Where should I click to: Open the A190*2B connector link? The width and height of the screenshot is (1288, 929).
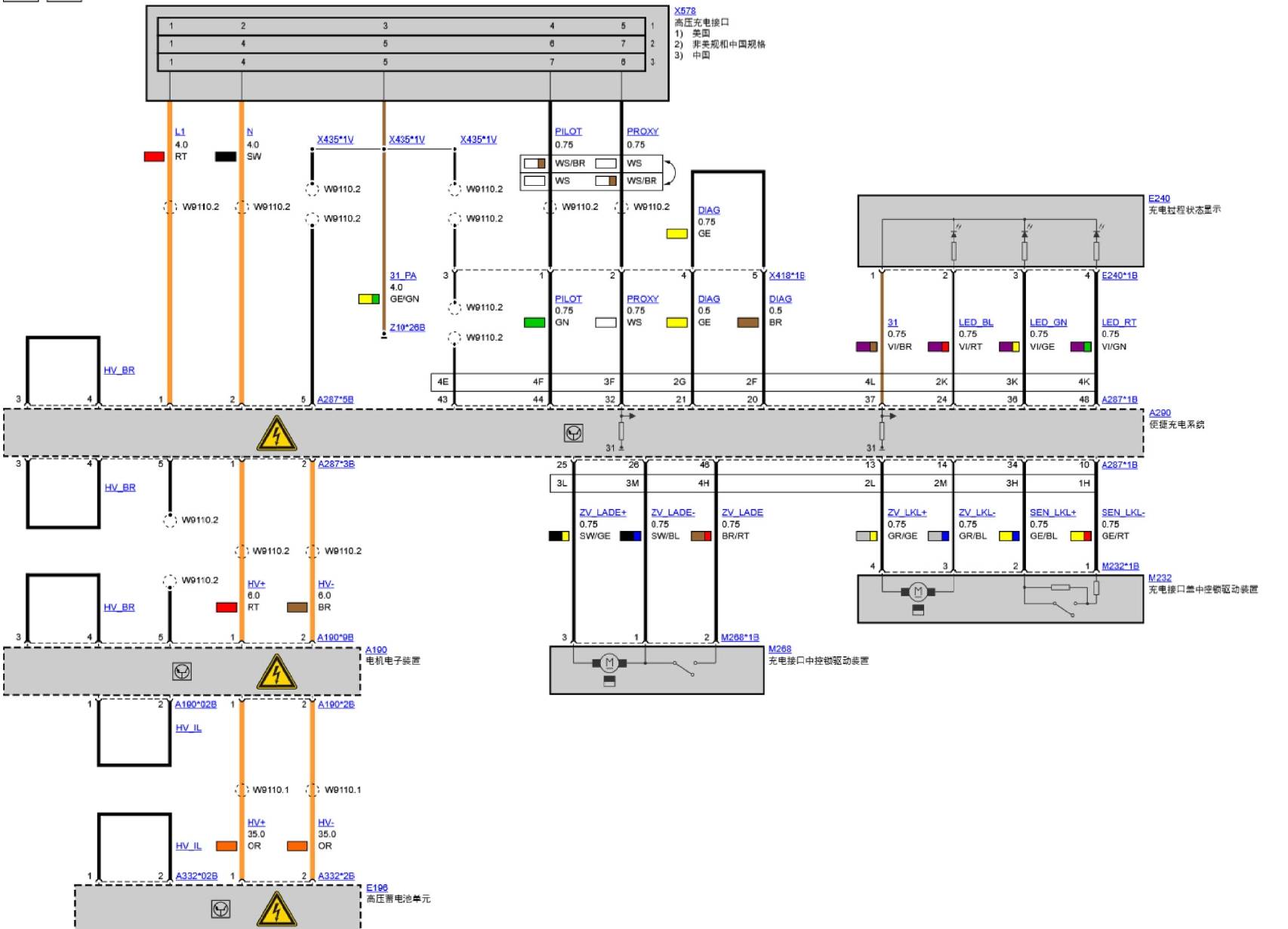pos(336,704)
